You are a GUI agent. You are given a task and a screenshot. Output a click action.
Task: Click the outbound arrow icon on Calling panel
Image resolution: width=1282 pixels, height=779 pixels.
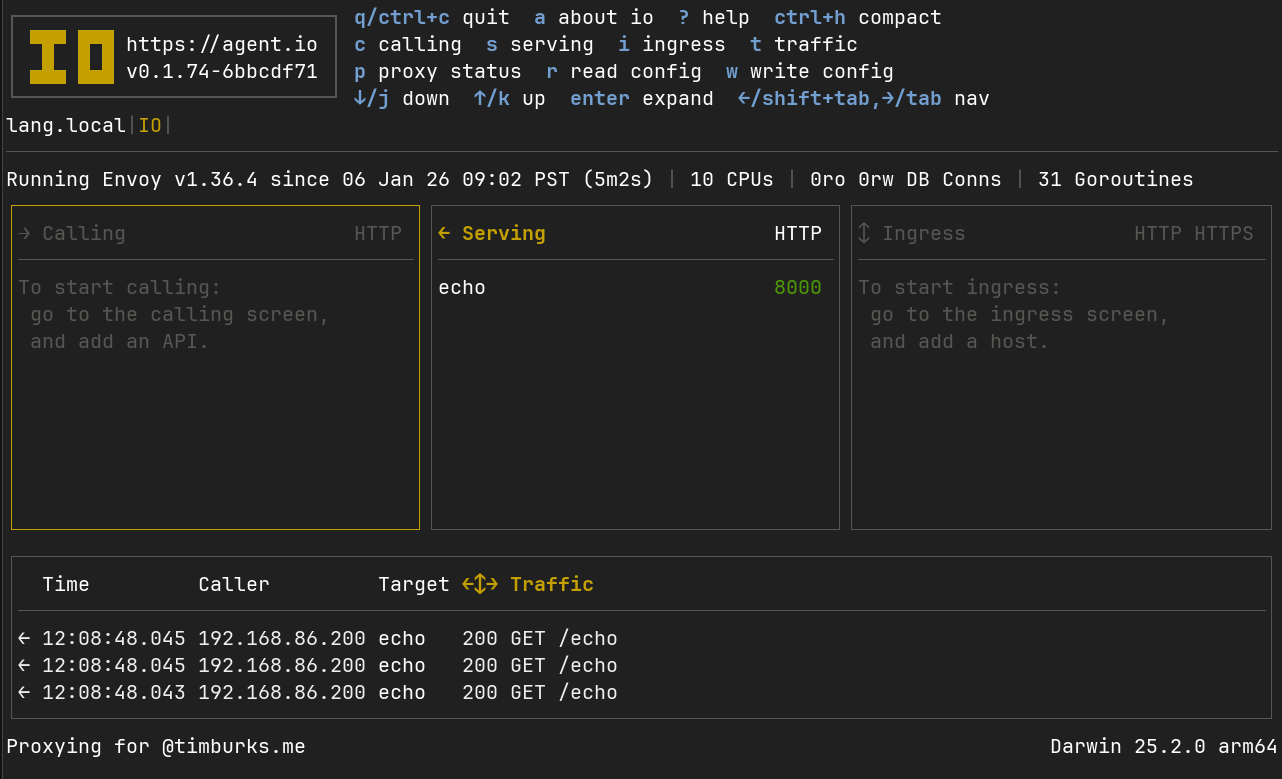click(x=22, y=232)
